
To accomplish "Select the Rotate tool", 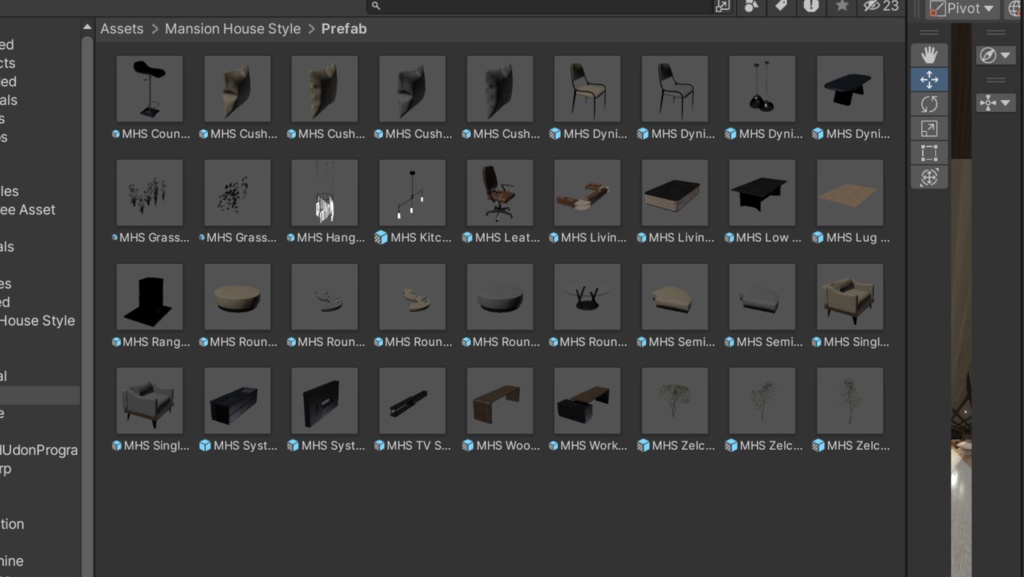I will click(929, 103).
